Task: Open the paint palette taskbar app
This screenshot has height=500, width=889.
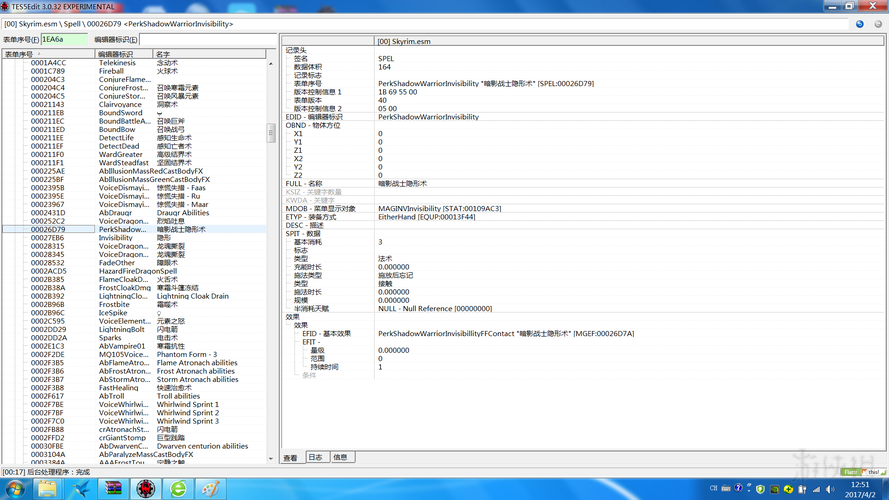Action: pyautogui.click(x=210, y=488)
